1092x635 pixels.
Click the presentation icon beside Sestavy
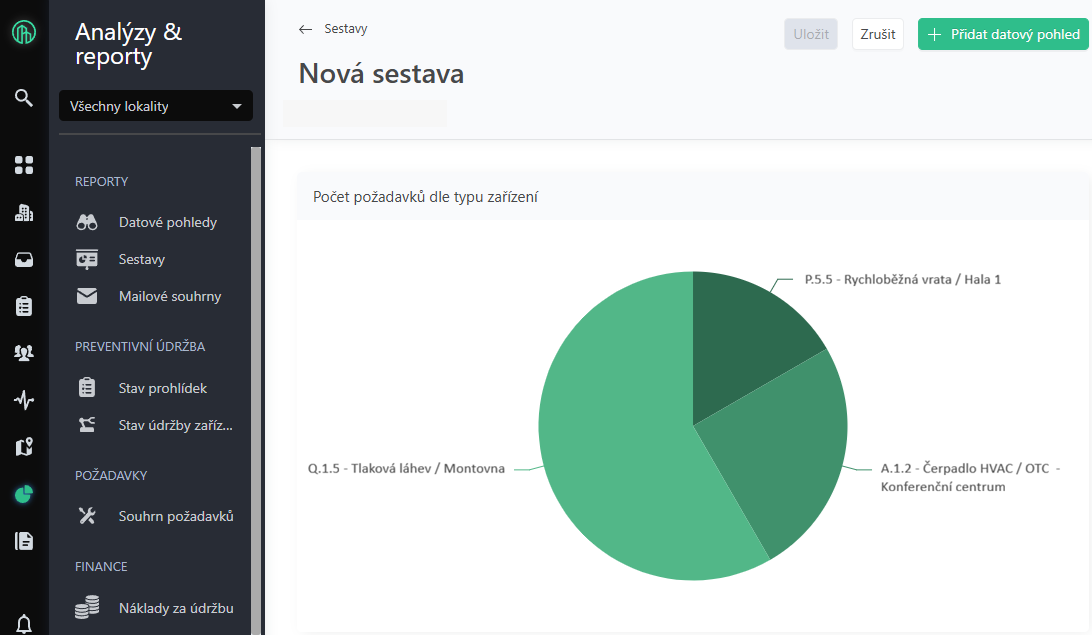point(87,259)
